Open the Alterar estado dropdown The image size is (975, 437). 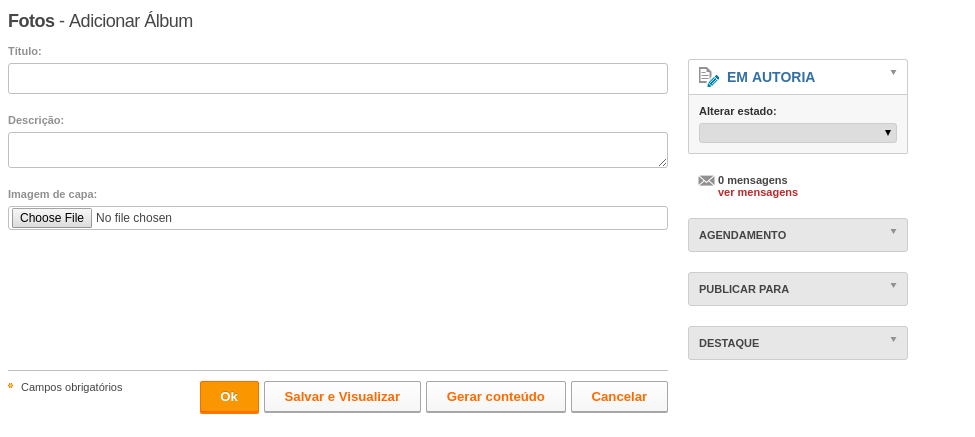coord(798,133)
